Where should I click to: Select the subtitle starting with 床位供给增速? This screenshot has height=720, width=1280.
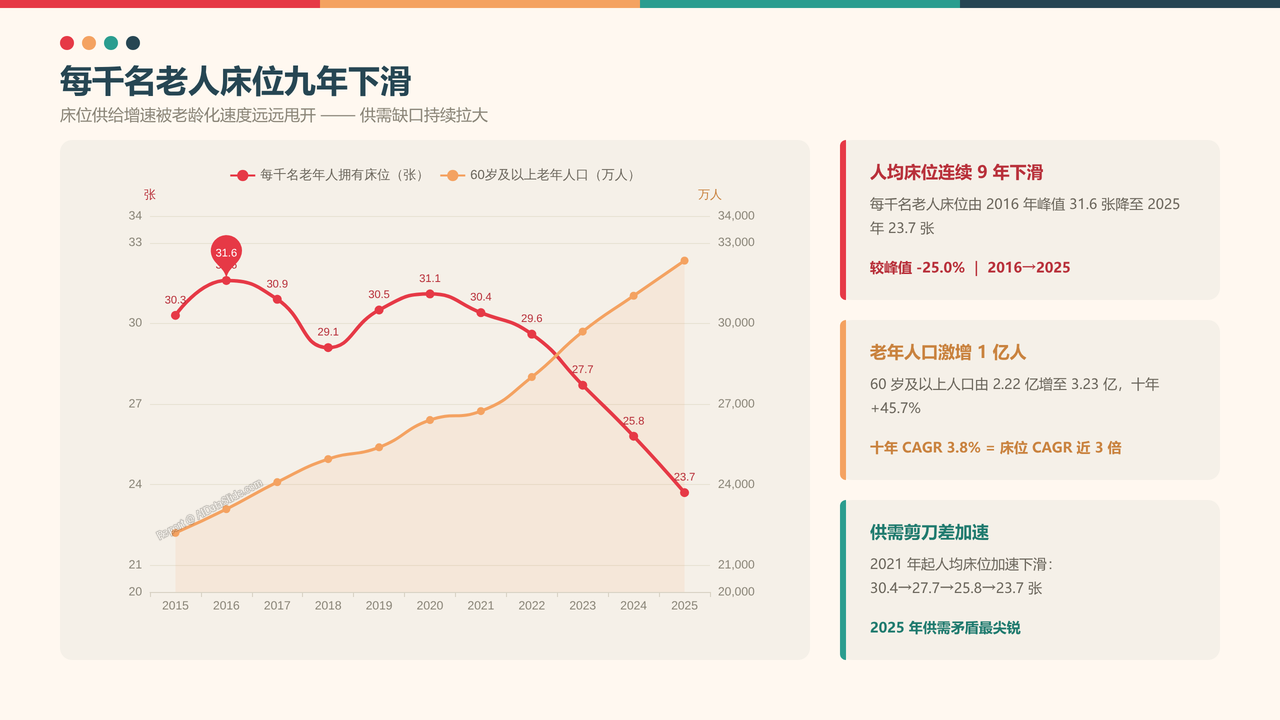coord(274,115)
